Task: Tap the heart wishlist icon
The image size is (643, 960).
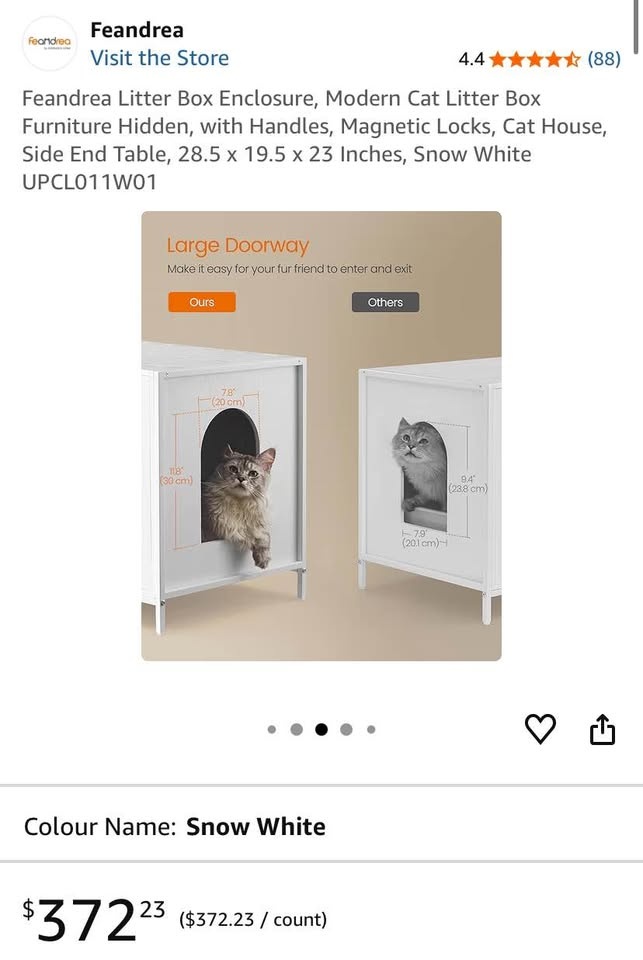Action: point(540,729)
